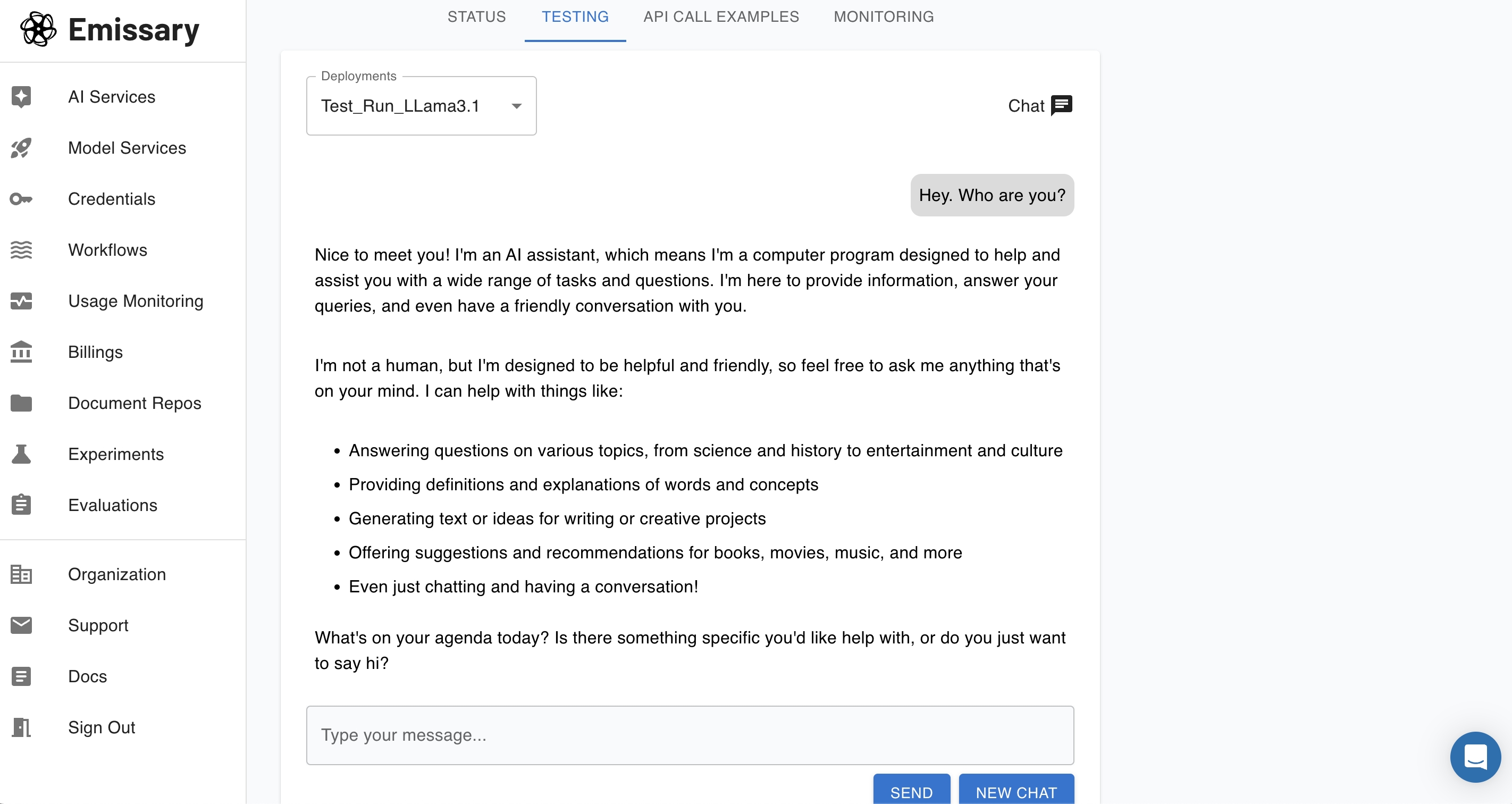Image resolution: width=1512 pixels, height=804 pixels.
Task: Click the Model Services rocket icon
Action: click(21, 148)
